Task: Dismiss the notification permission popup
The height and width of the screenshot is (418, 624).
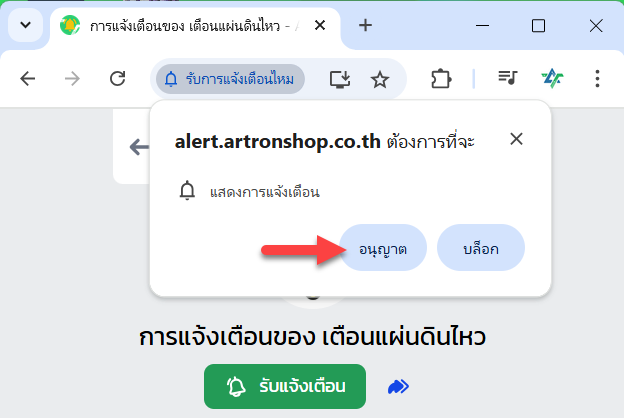Action: pyautogui.click(x=516, y=139)
